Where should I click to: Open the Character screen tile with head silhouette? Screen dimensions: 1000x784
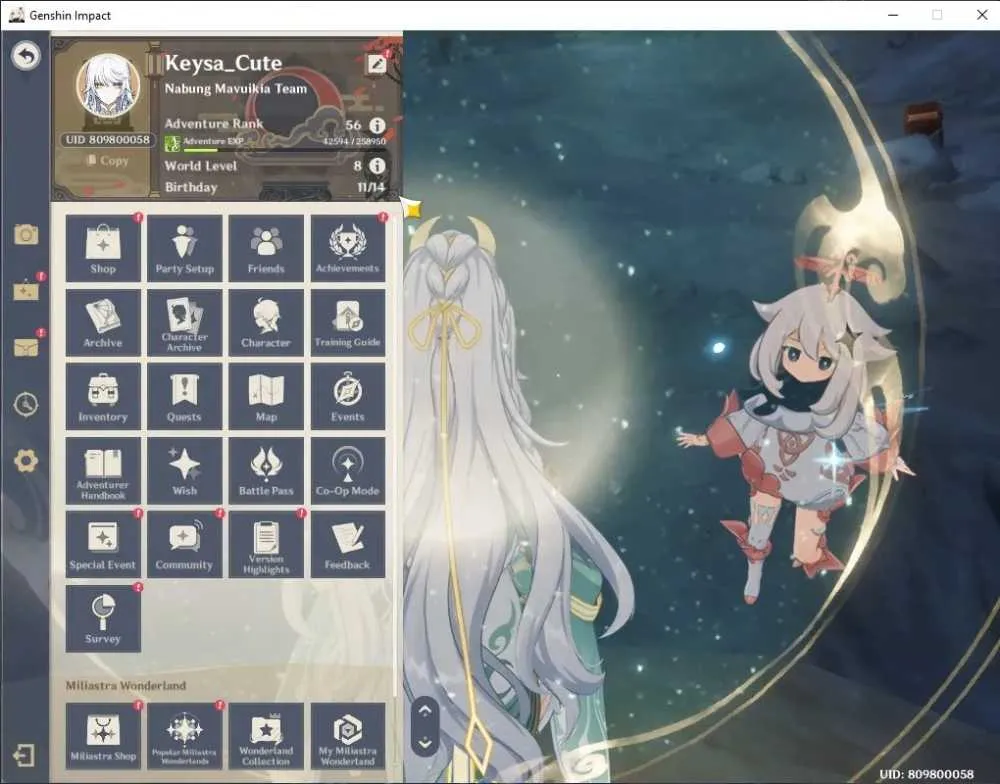click(x=267, y=322)
